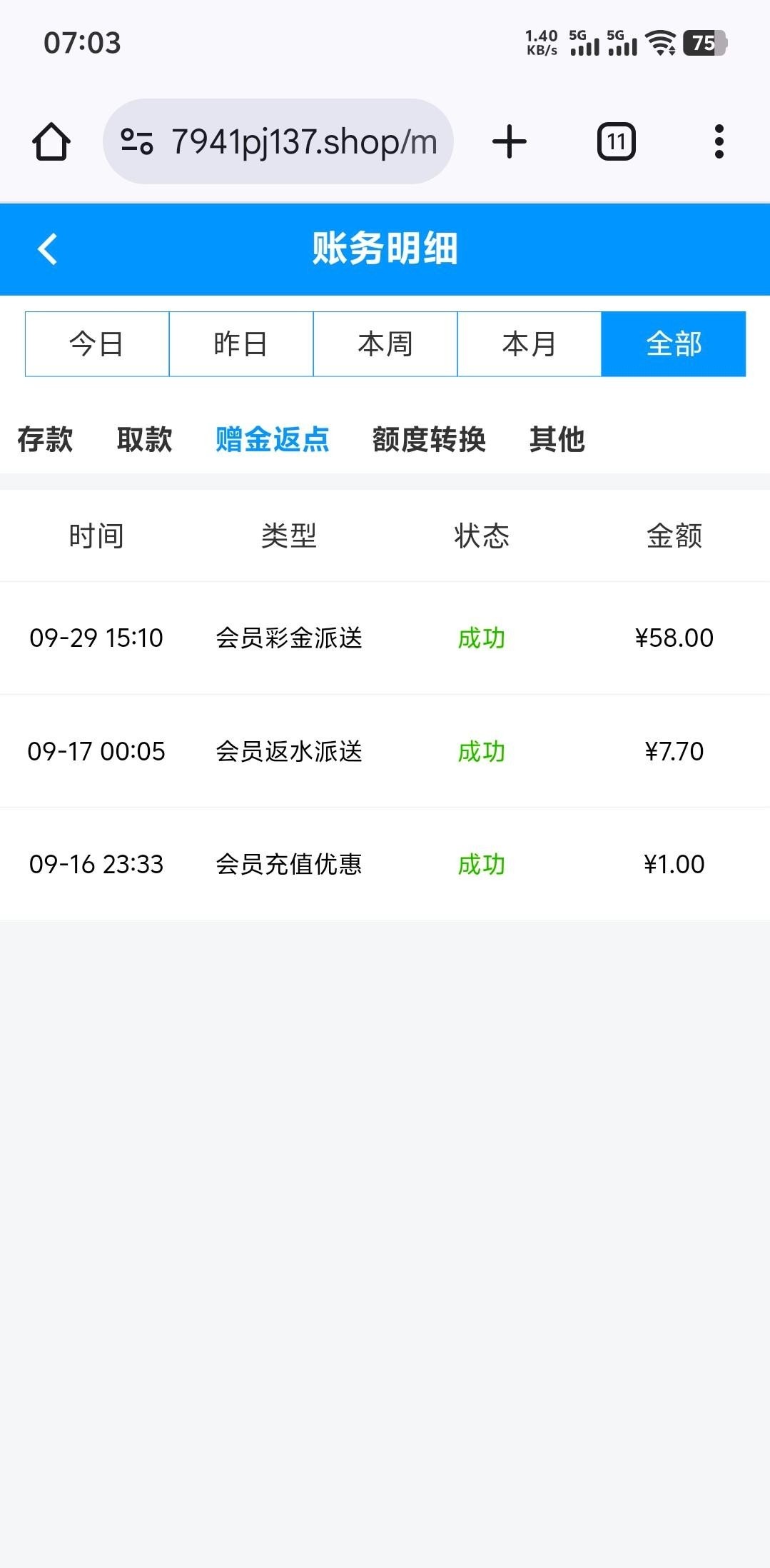The height and width of the screenshot is (1568, 770).
Task: Switch to the 额度转换 tab
Action: tap(429, 439)
